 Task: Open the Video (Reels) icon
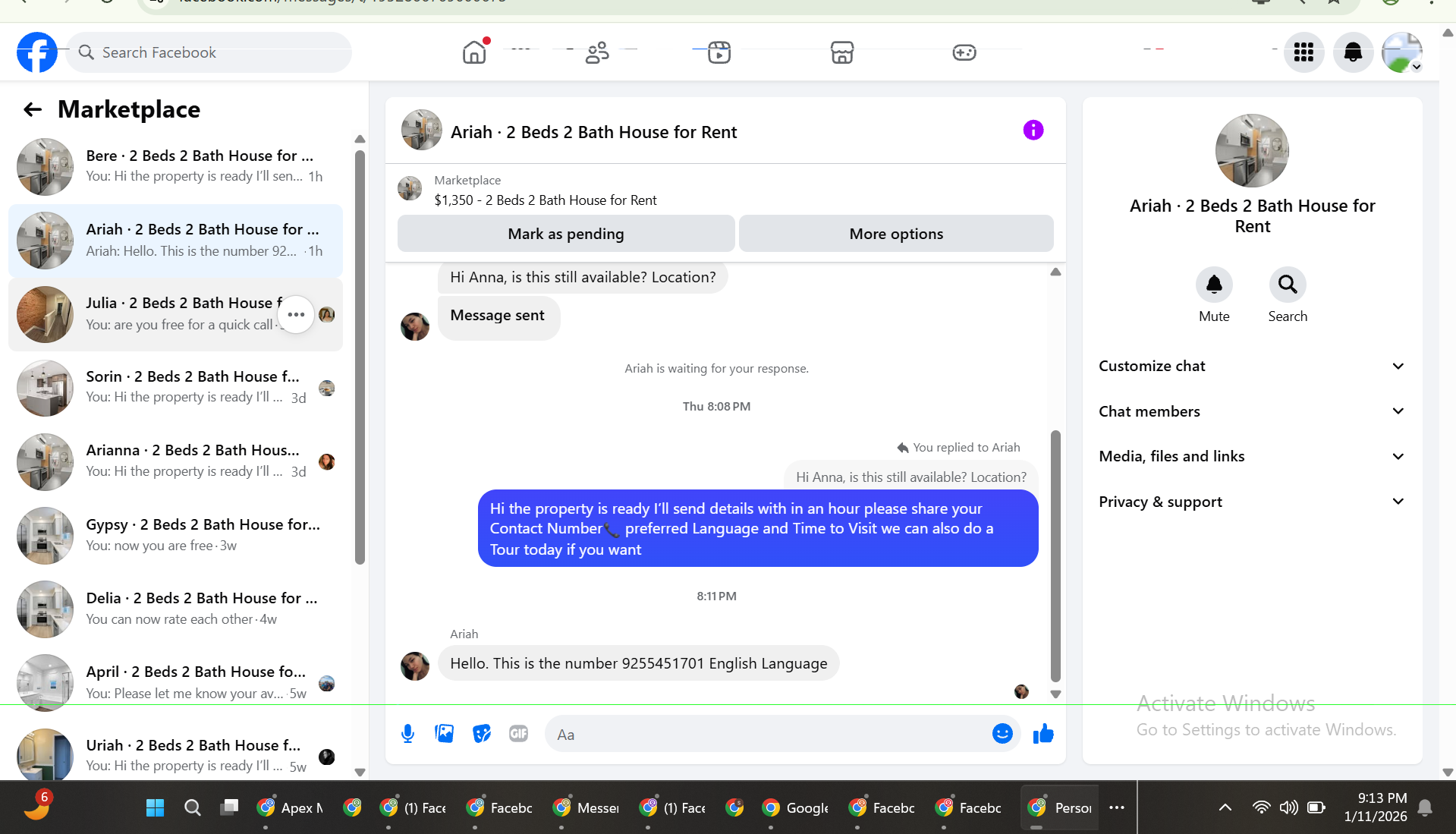pos(719,52)
